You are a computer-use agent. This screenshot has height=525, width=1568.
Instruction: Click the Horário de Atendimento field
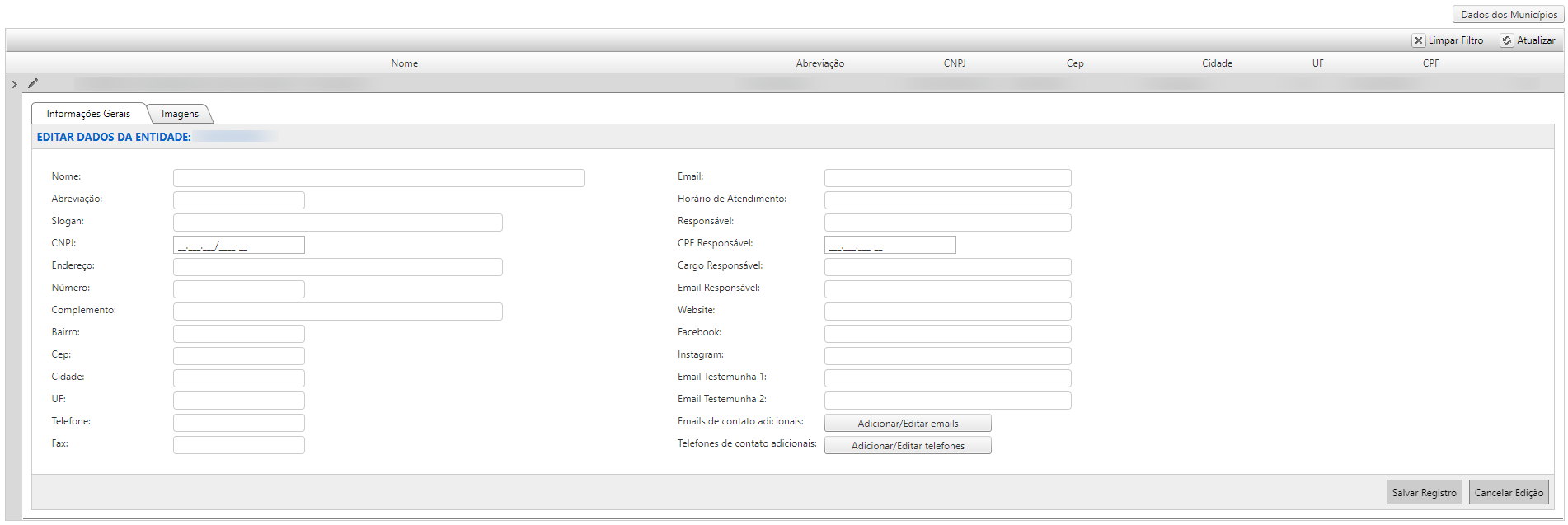coord(947,200)
